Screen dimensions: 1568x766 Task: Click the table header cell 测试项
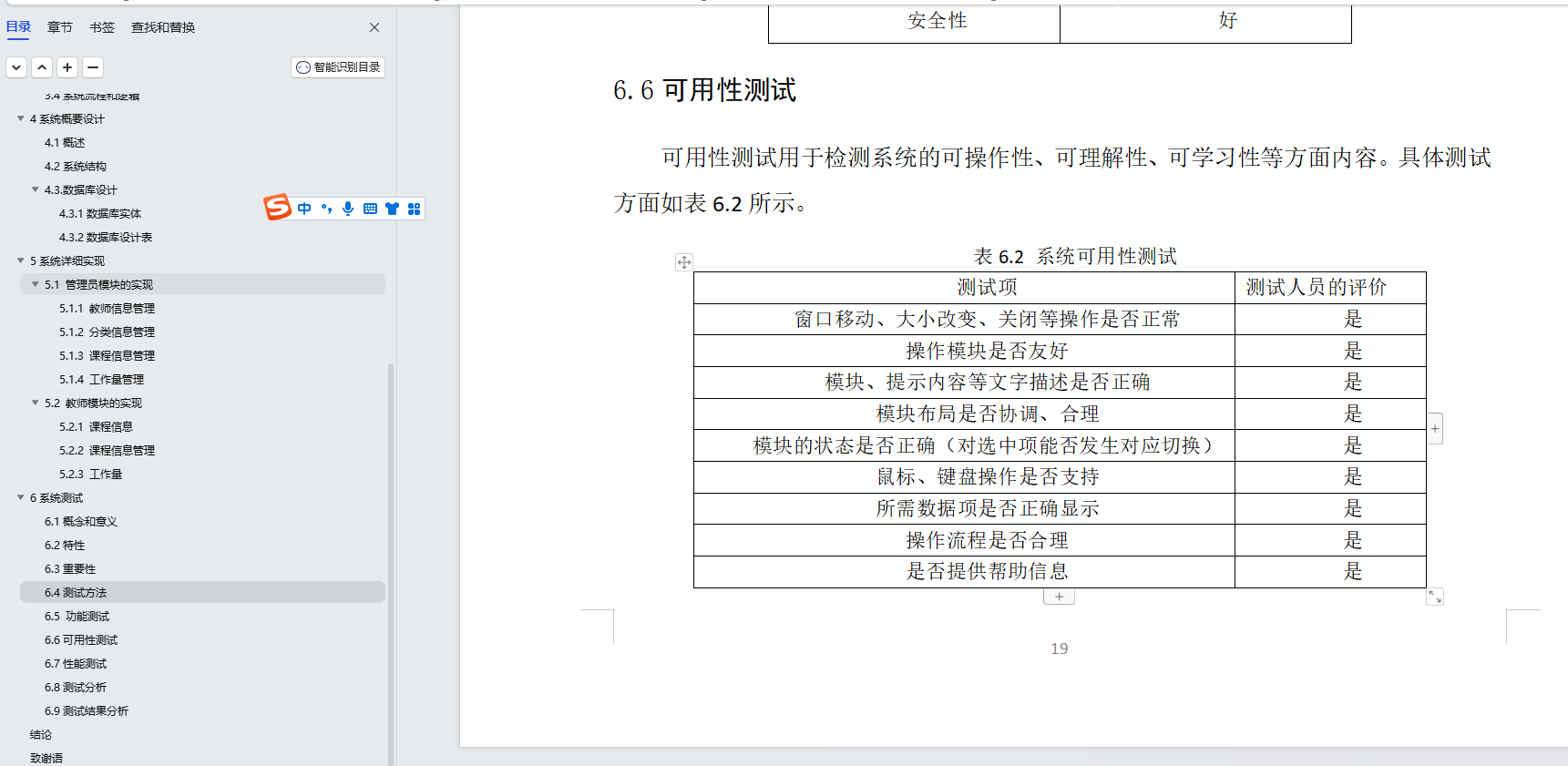[964, 288]
